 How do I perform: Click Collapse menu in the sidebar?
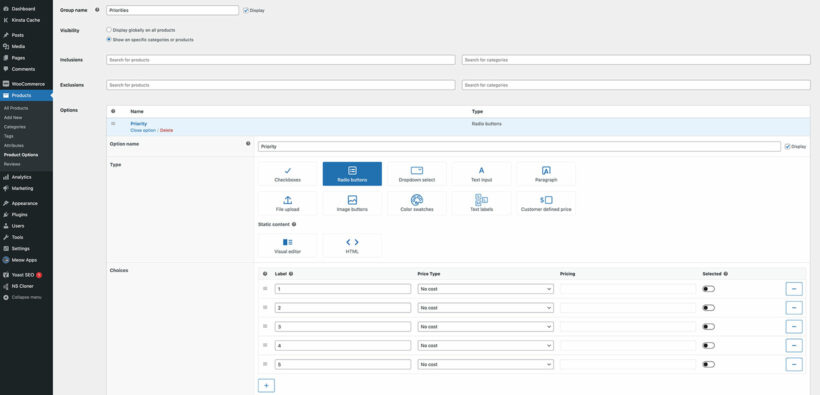pyautogui.click(x=26, y=297)
